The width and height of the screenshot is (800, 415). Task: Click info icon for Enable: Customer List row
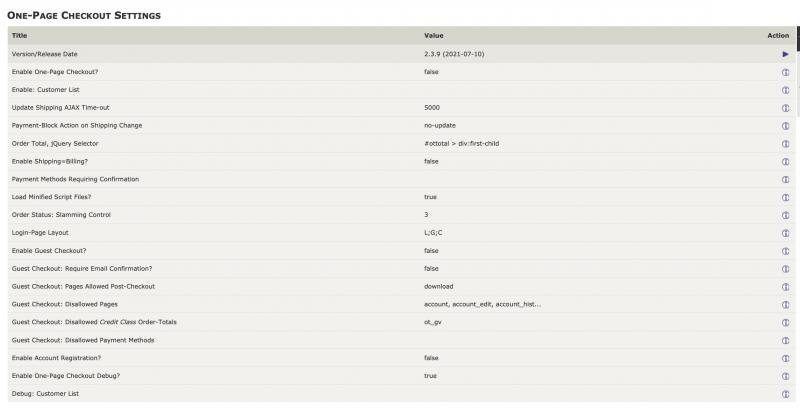pyautogui.click(x=785, y=90)
